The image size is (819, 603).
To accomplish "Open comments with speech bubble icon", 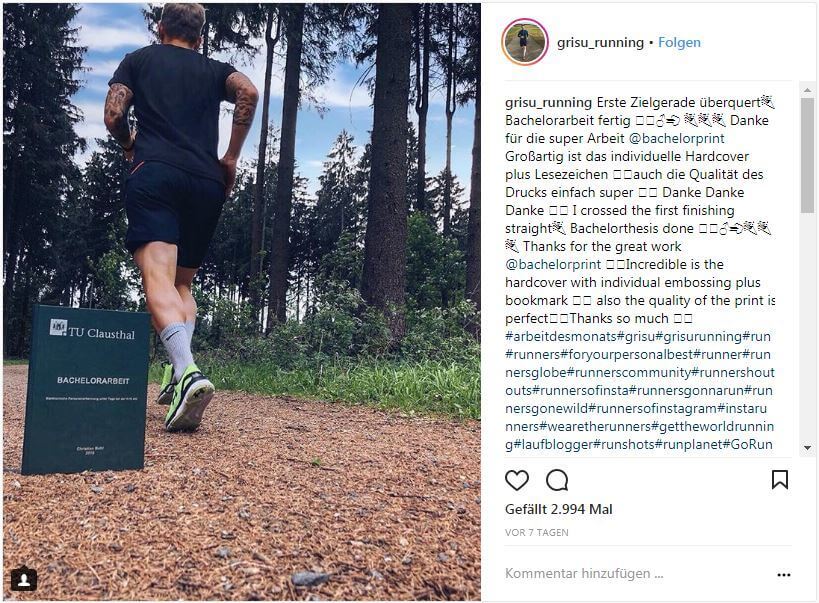I will coord(557,480).
